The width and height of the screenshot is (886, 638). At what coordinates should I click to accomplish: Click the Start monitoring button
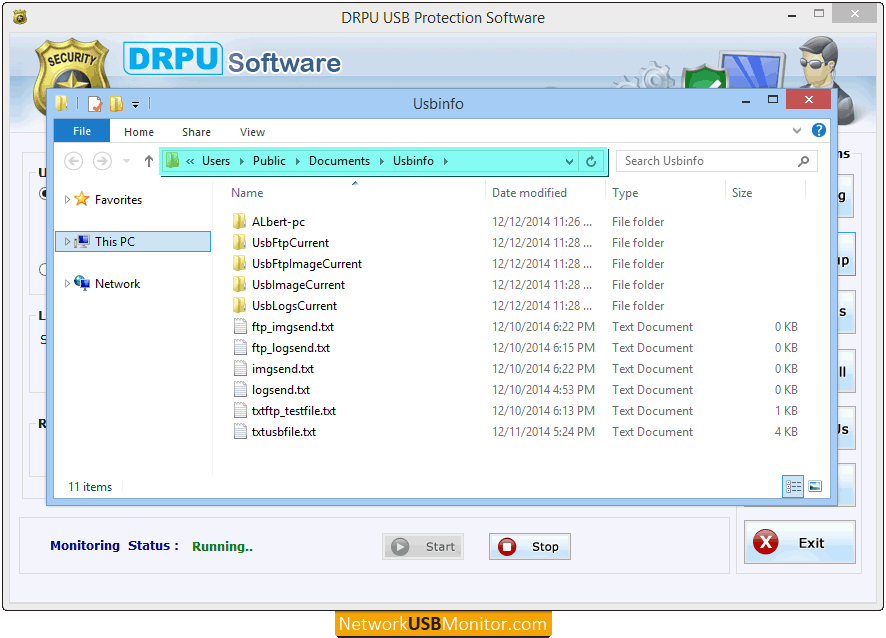tap(423, 546)
